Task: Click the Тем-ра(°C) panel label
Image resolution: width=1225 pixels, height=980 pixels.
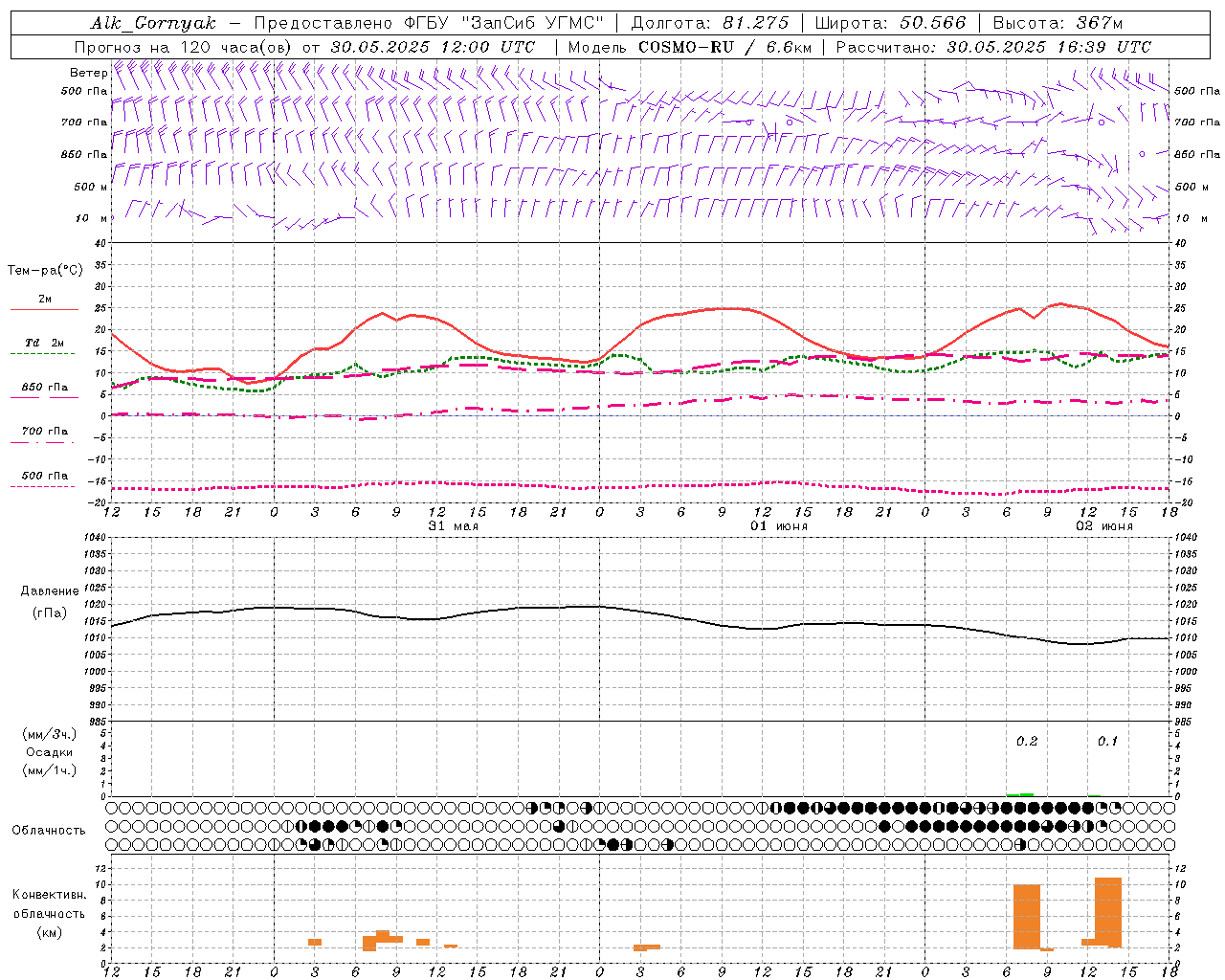Action: (x=45, y=271)
